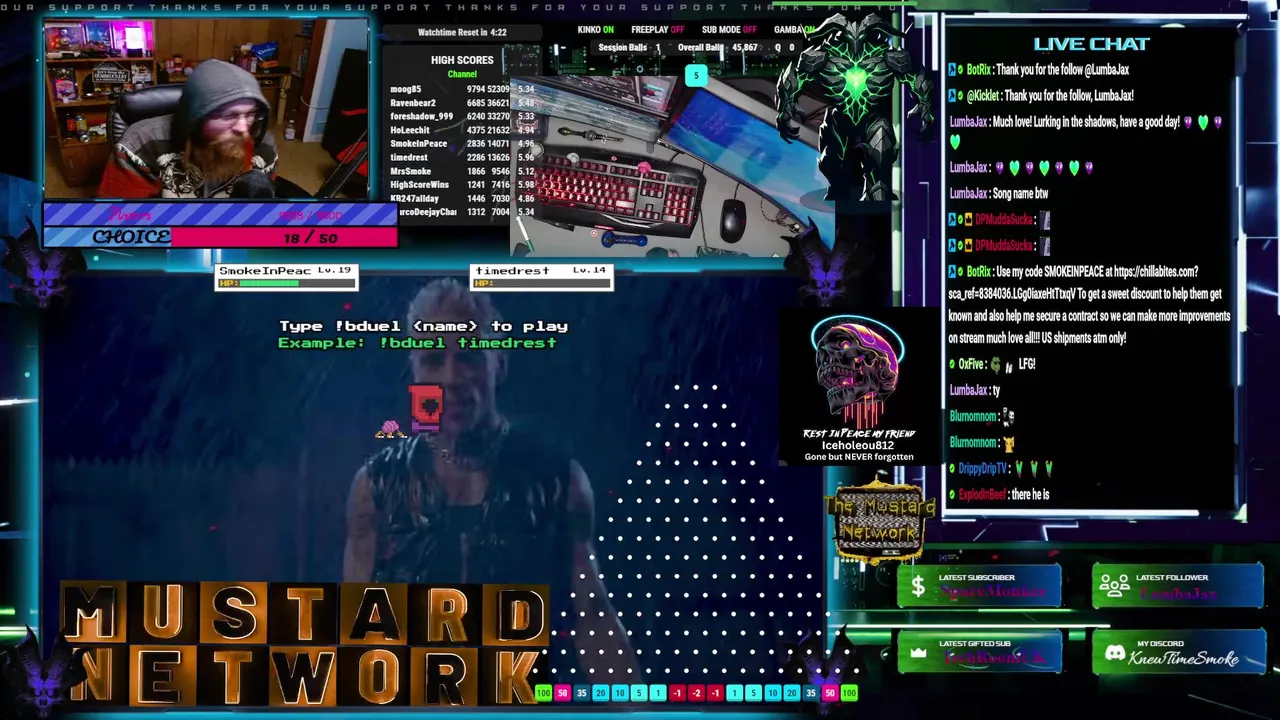Select the KR247allday high score row
Screen dimensions: 1280x720
tap(462, 198)
